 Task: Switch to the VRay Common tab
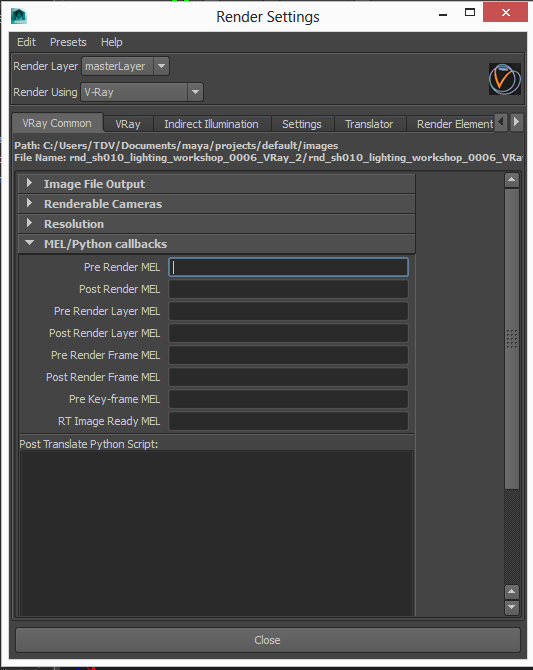click(57, 123)
